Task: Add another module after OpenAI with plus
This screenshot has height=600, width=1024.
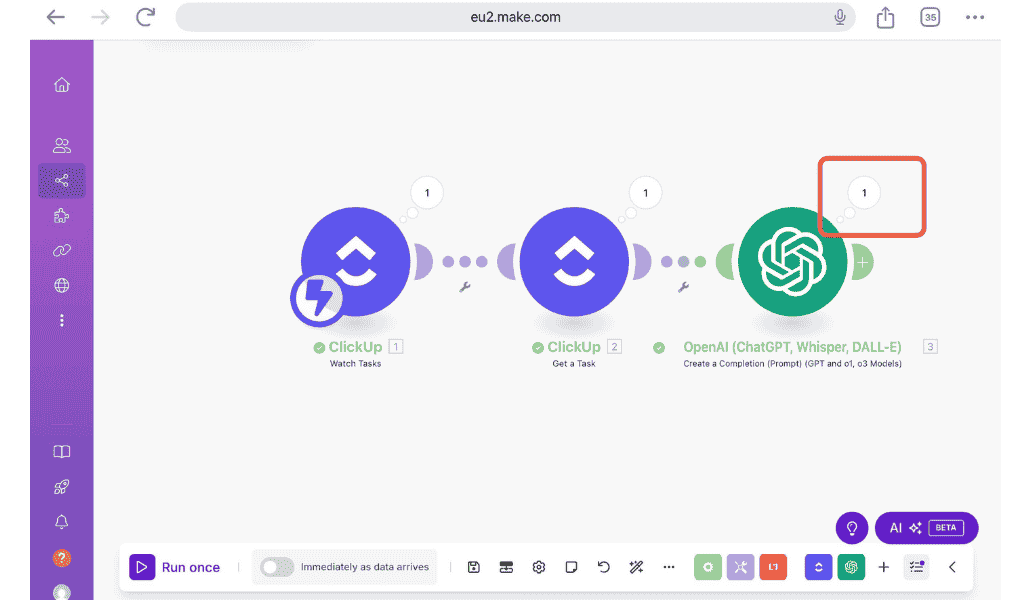Action: 863,262
